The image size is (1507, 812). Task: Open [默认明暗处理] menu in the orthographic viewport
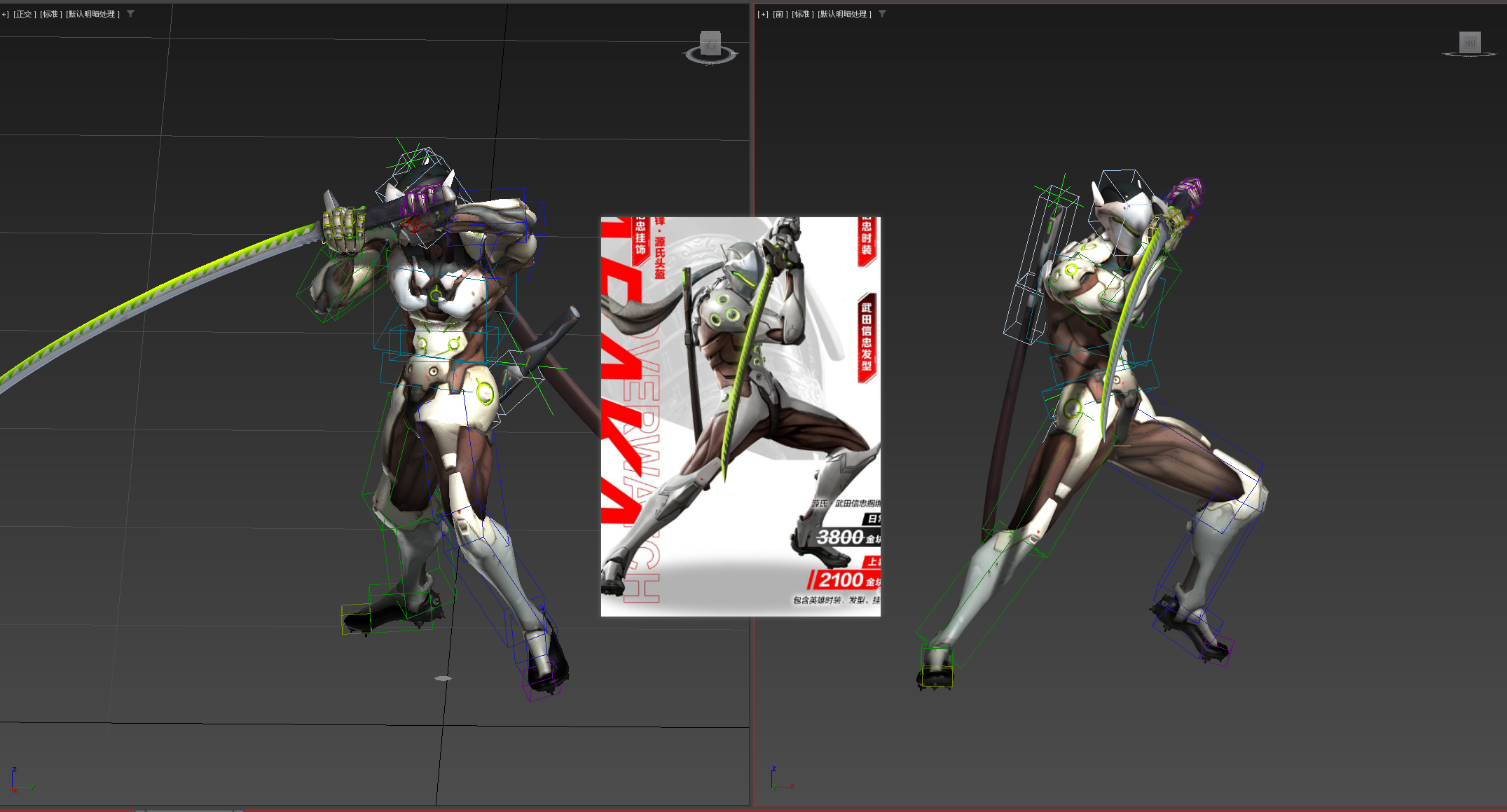[93, 14]
